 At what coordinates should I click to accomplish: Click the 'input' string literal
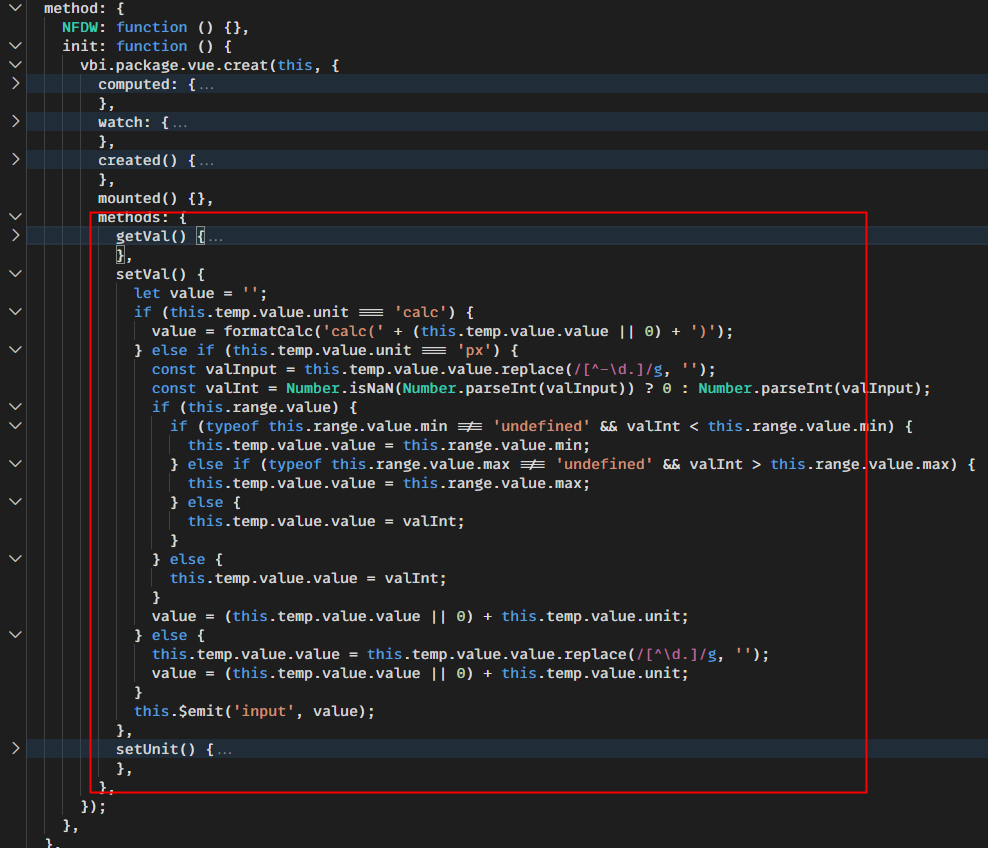pyautogui.click(x=264, y=711)
